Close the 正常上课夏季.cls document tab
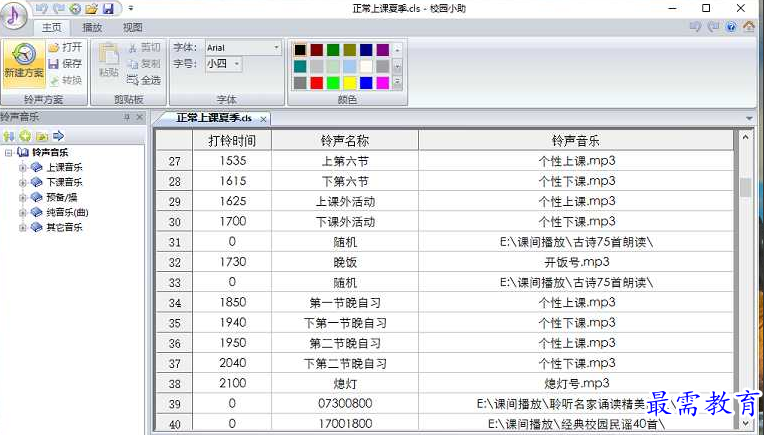This screenshot has height=435, width=768. [264, 119]
